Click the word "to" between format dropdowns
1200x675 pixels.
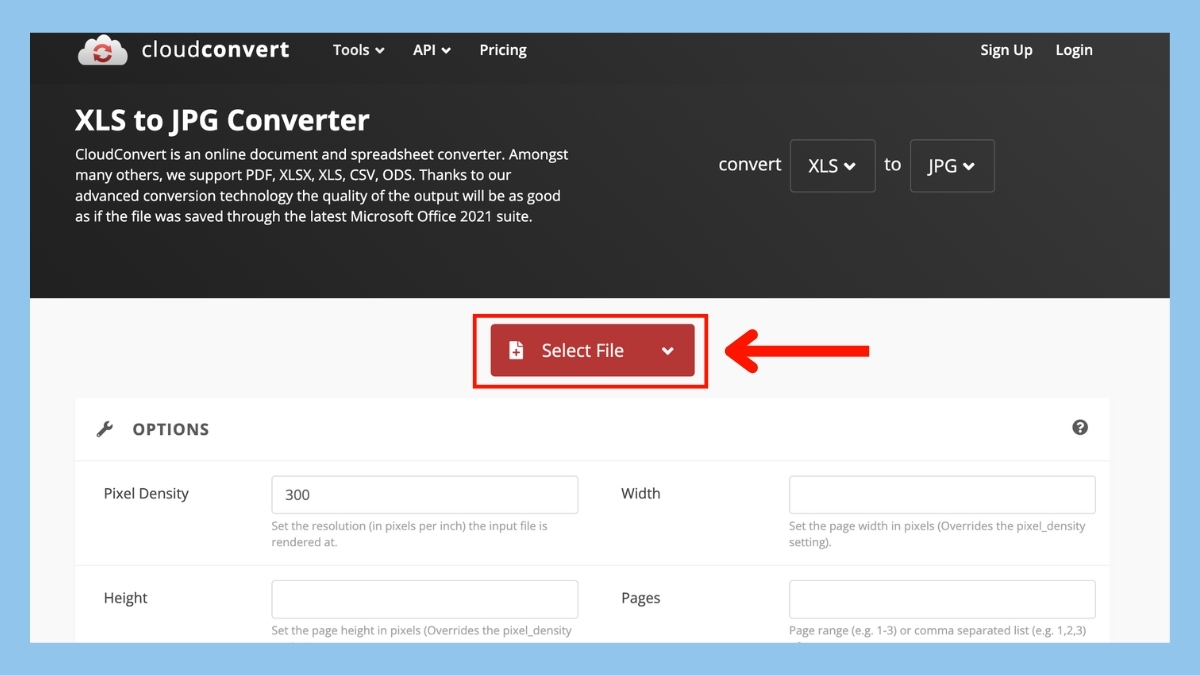click(x=892, y=164)
